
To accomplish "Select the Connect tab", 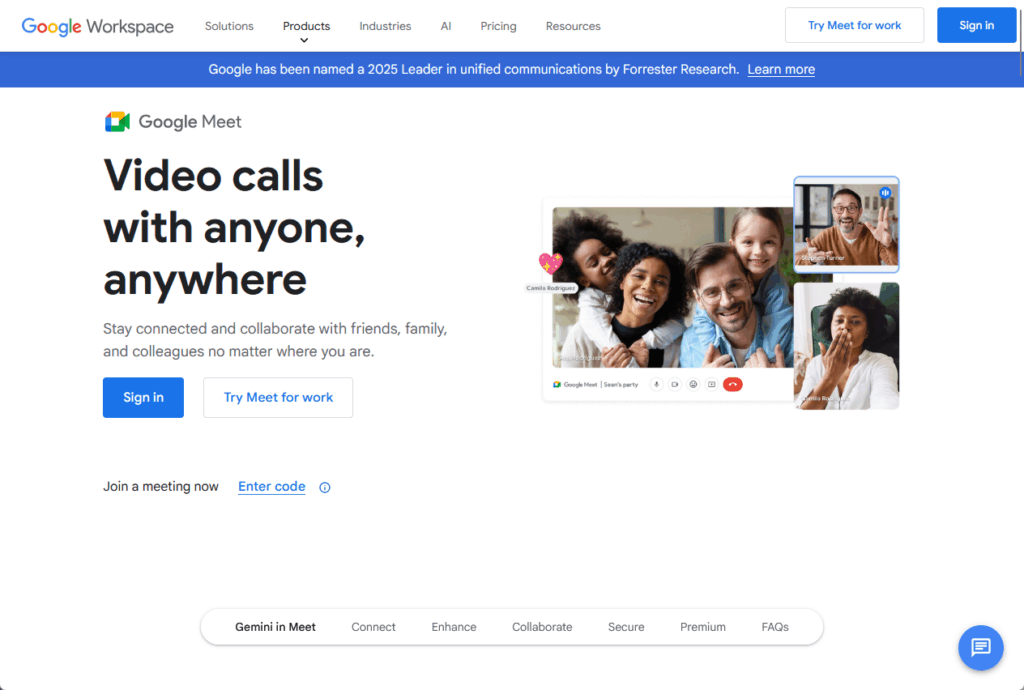I will pos(374,627).
